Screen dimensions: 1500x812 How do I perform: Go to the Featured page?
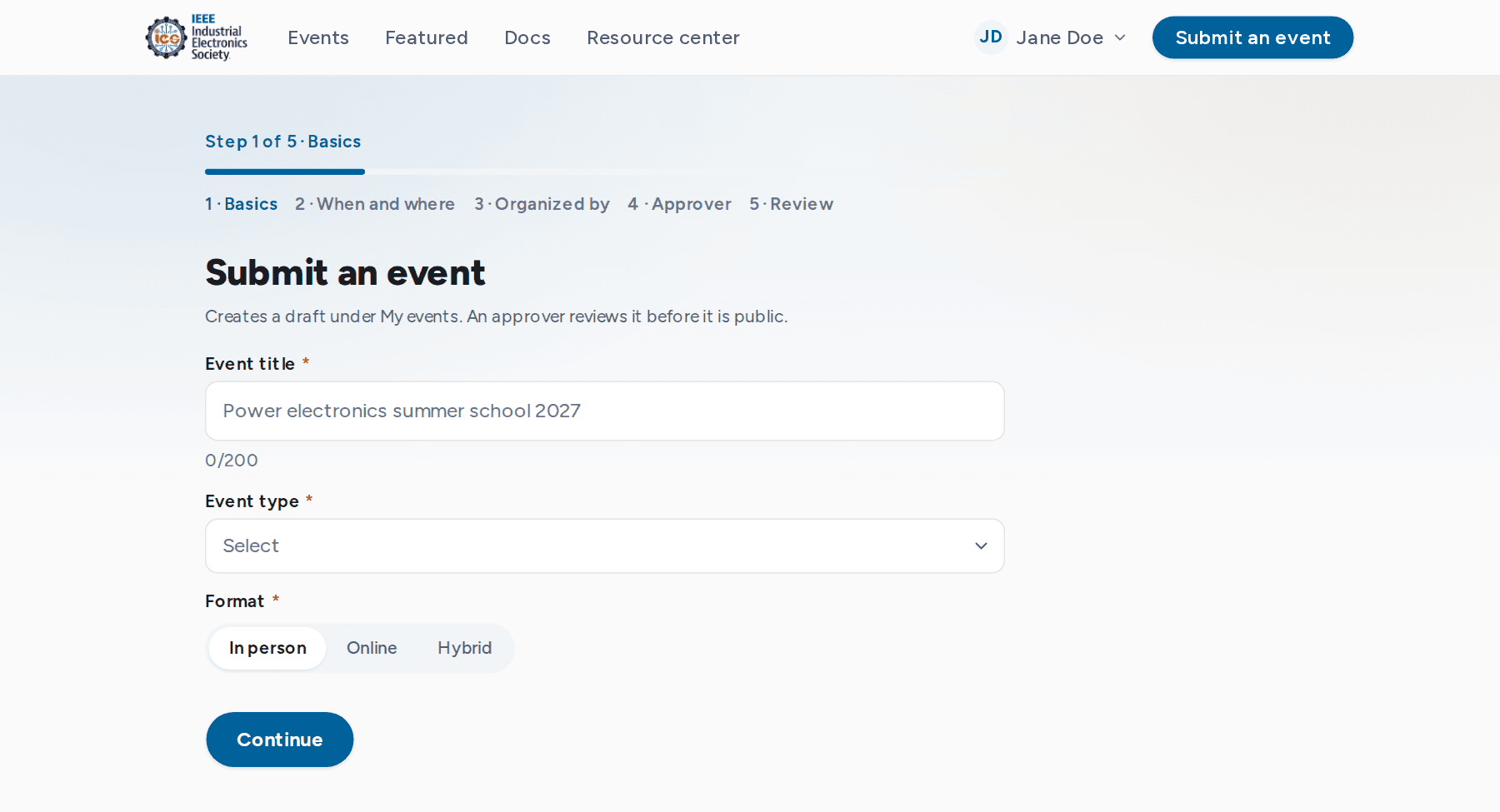427,37
